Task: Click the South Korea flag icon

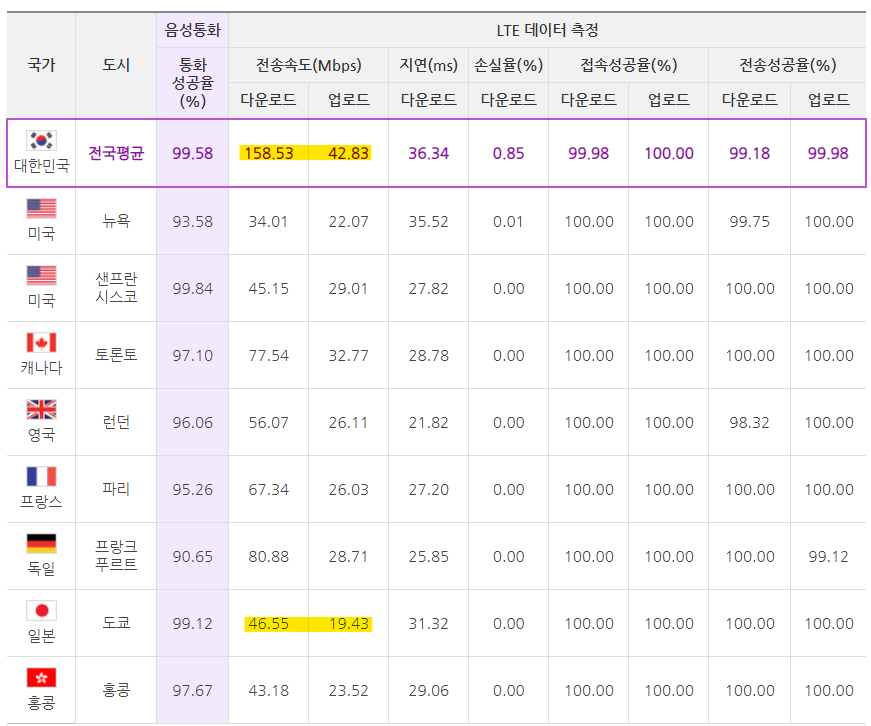Action: 42,140
